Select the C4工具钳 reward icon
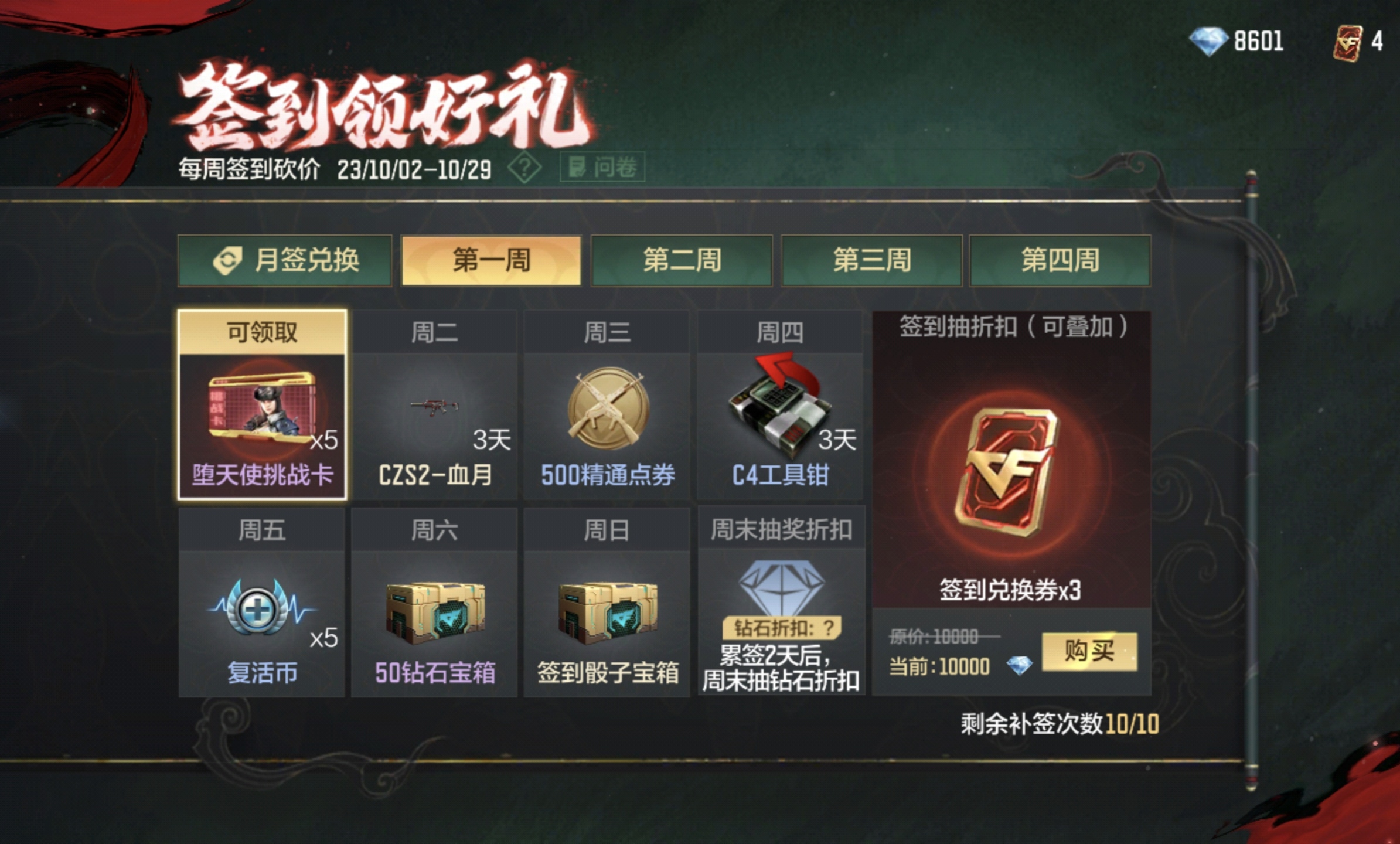Image resolution: width=1400 pixels, height=844 pixels. coord(780,406)
